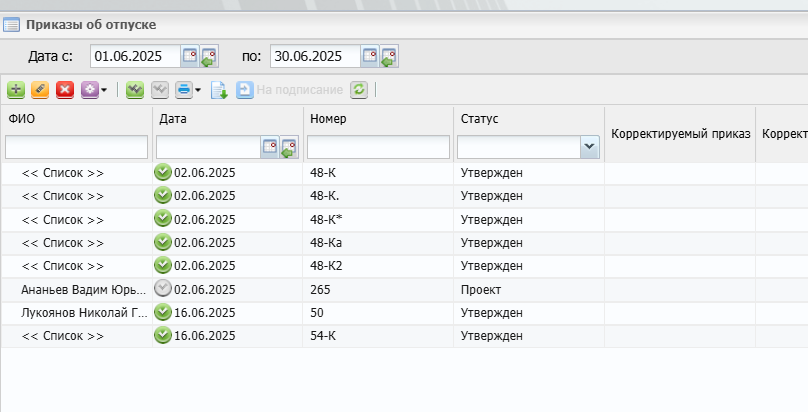
Task: Open calendar for по date field
Action: click(x=369, y=56)
